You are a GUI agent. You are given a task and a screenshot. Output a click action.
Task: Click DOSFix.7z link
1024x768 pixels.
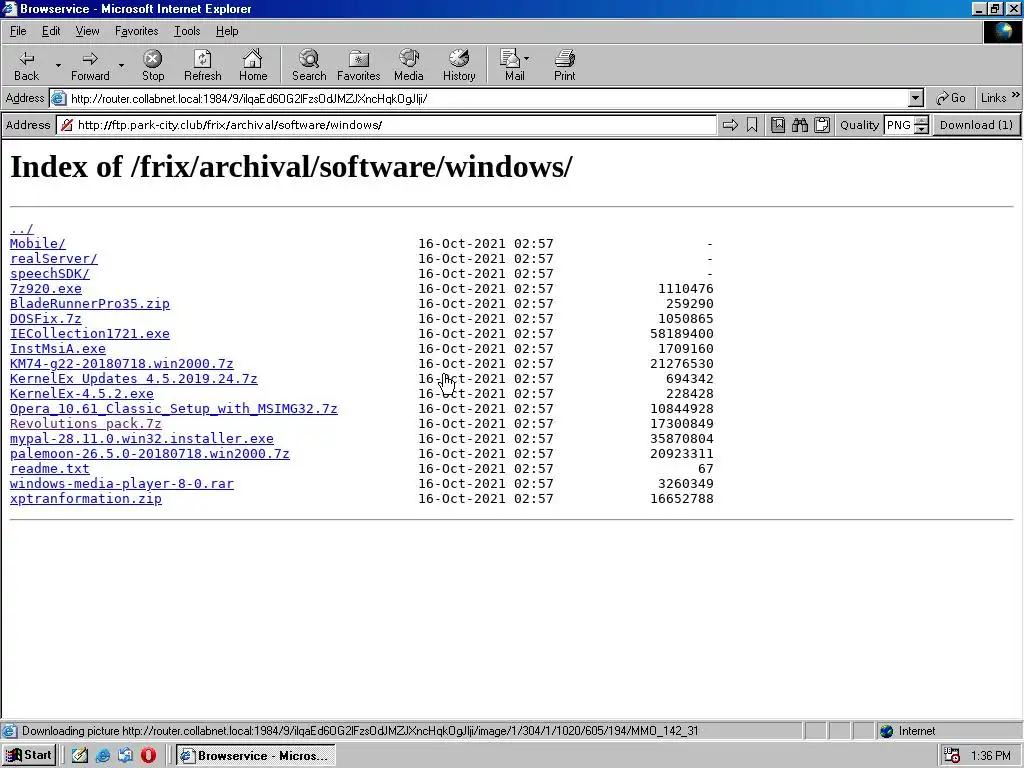click(46, 319)
